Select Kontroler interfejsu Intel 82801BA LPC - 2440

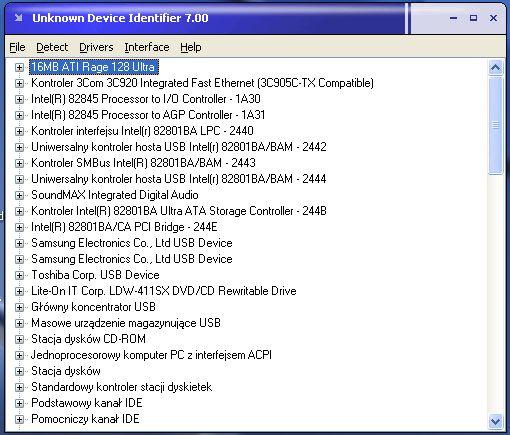[x=142, y=131]
